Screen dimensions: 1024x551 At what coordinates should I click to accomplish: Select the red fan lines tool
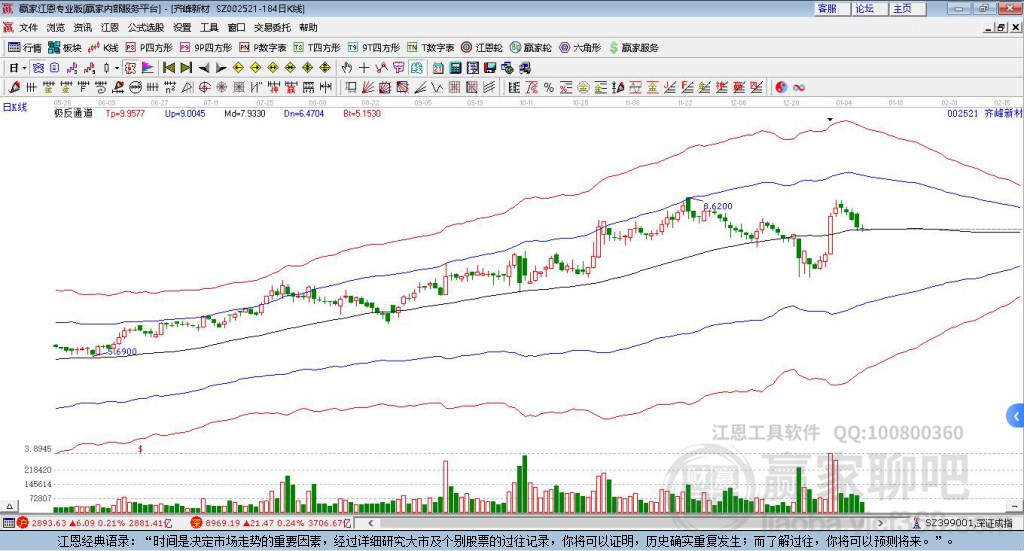(368, 87)
